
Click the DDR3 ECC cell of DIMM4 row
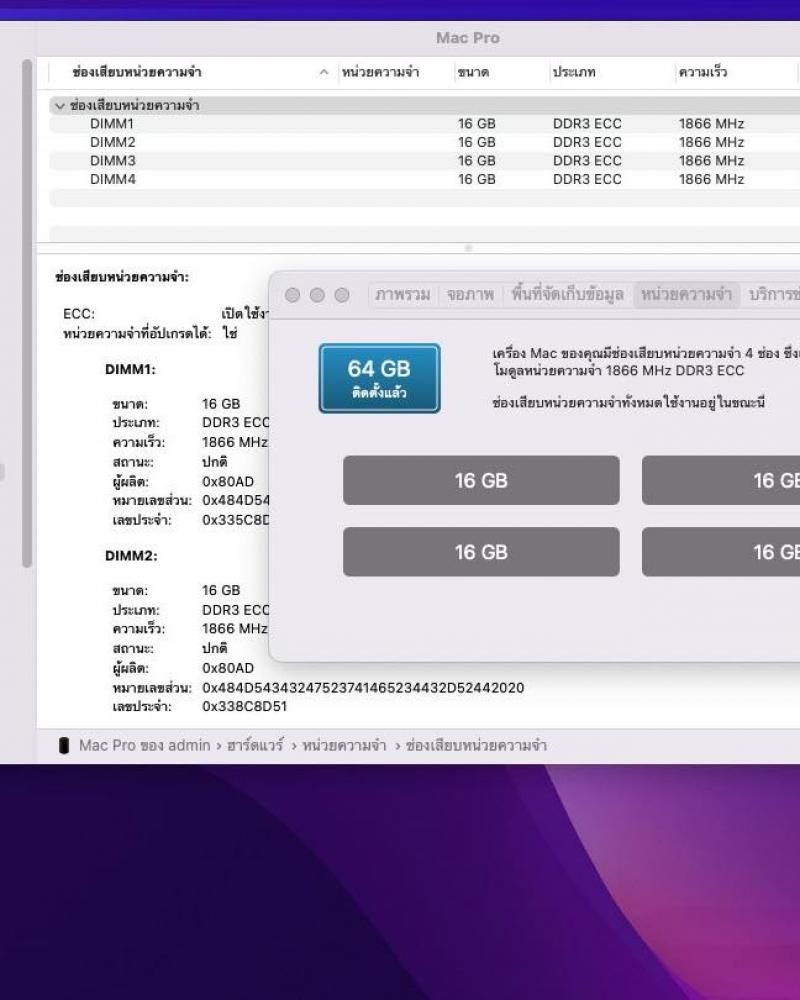coord(587,179)
